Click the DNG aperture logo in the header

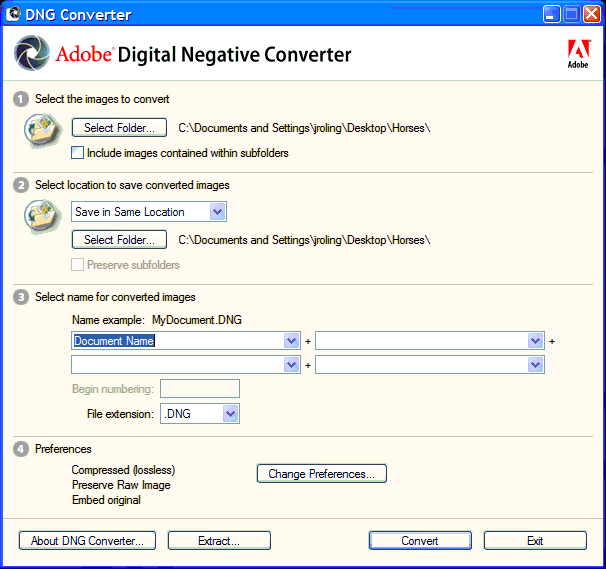tap(32, 54)
